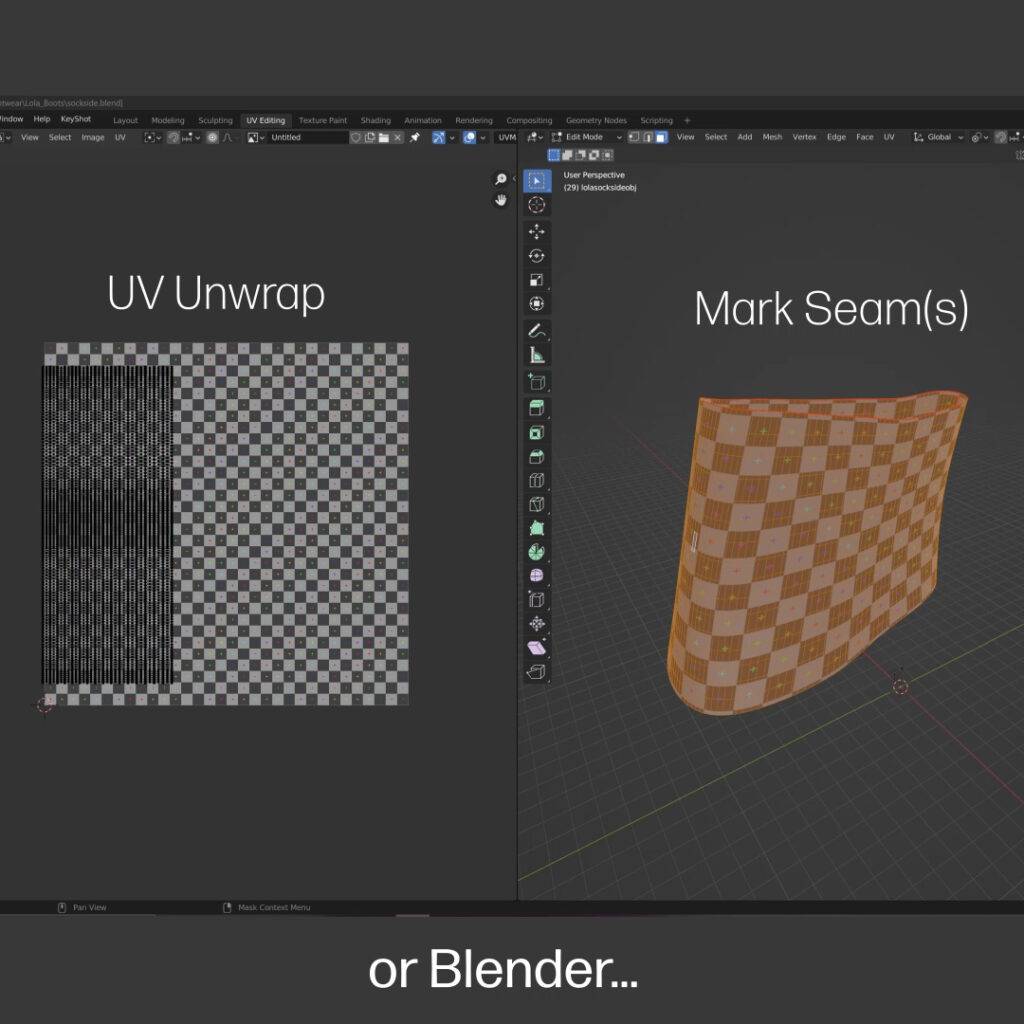Toggle the image pin in UV editor

click(x=415, y=137)
